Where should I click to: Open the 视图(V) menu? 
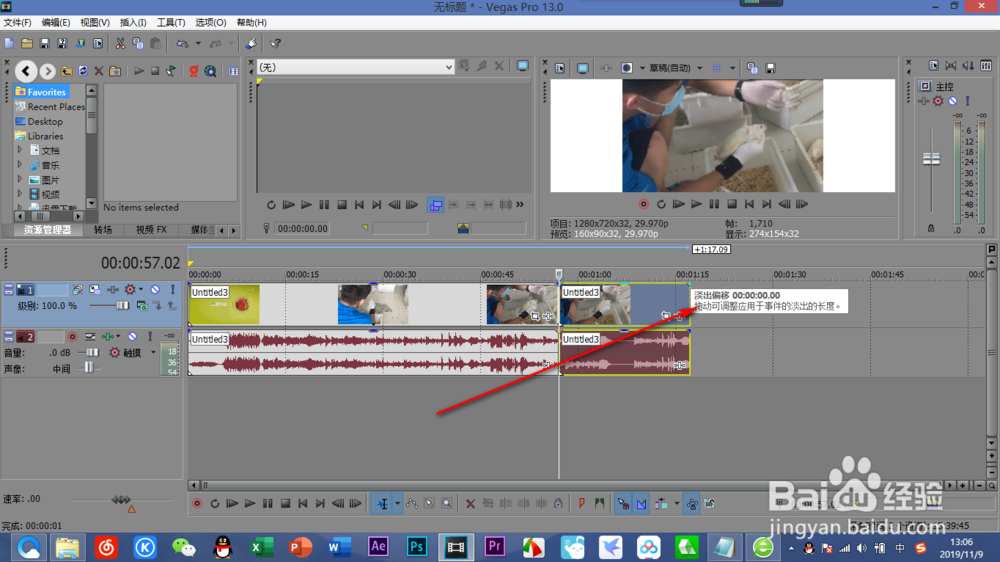(x=94, y=22)
